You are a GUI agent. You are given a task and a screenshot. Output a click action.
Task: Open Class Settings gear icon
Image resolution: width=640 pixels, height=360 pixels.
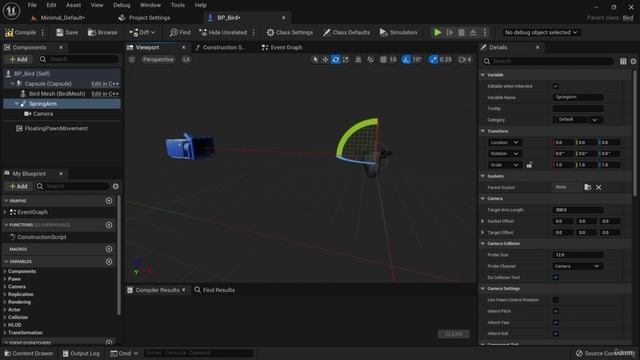[270, 32]
